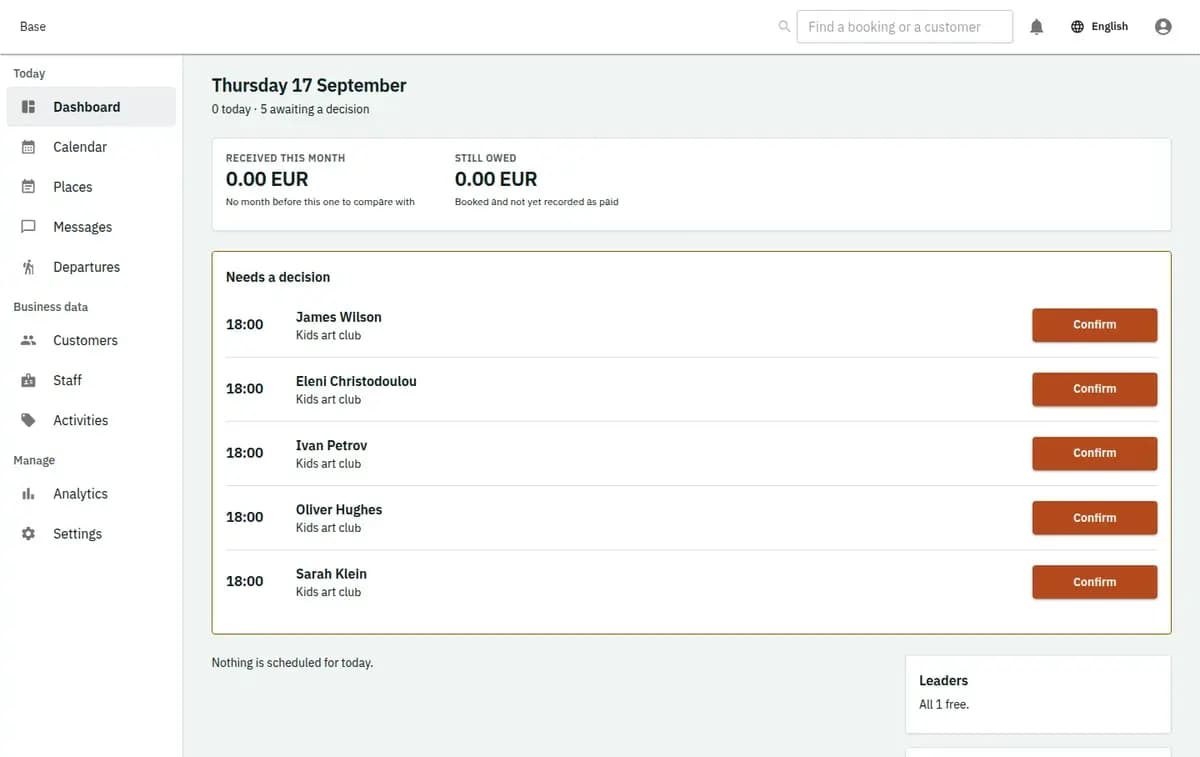Click "Nothing is scheduled for today."

(292, 663)
